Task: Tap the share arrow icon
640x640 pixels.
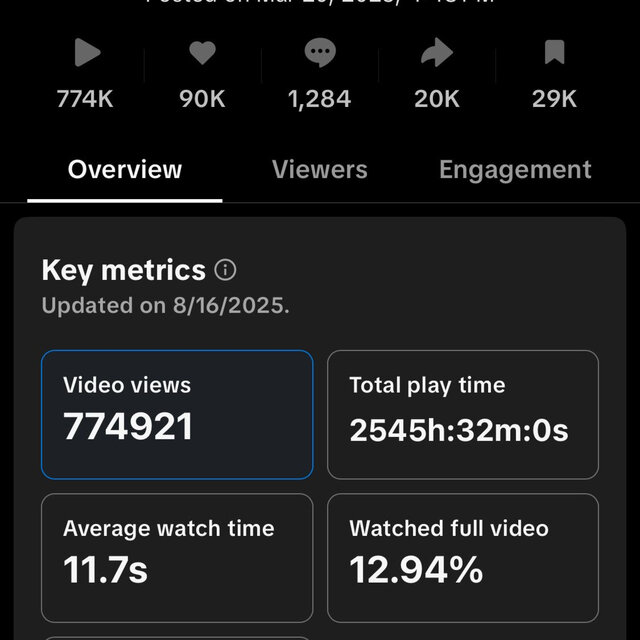Action: click(437, 52)
